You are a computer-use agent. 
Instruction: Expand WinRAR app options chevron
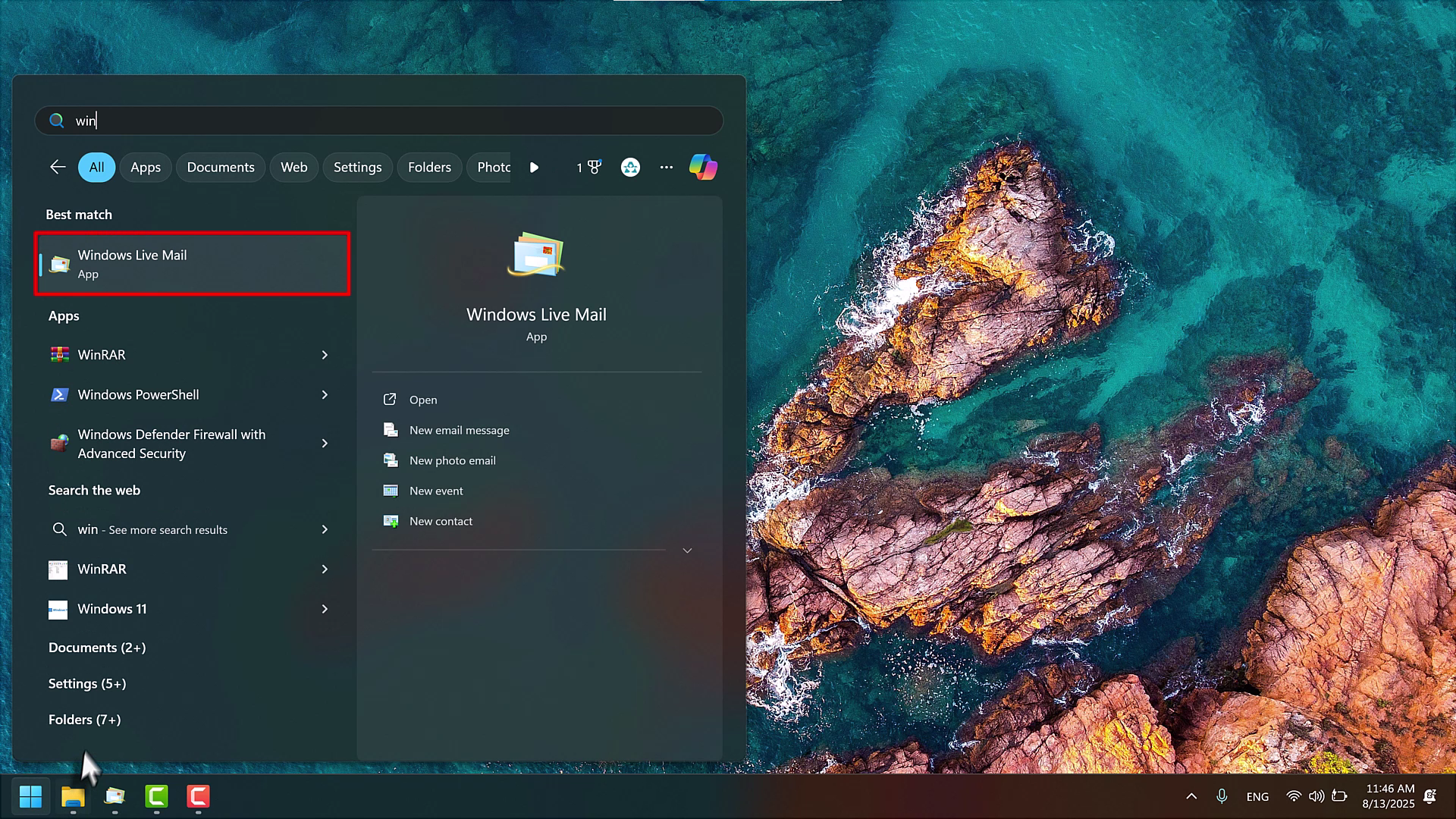point(325,355)
